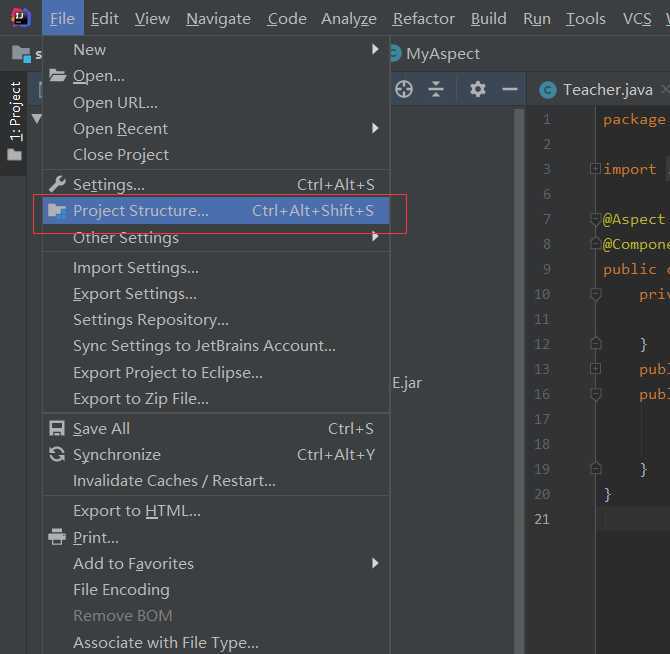Expand folded import block at line 3
The height and width of the screenshot is (654, 670).
[595, 169]
